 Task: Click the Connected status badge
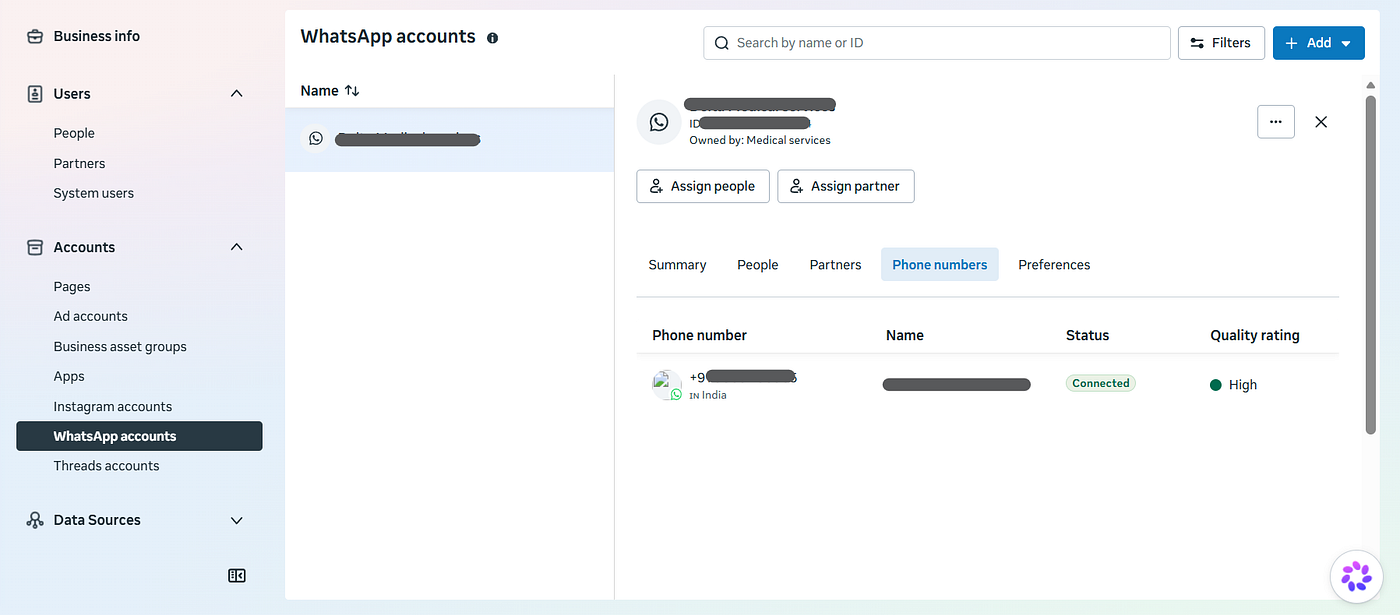[1101, 383]
